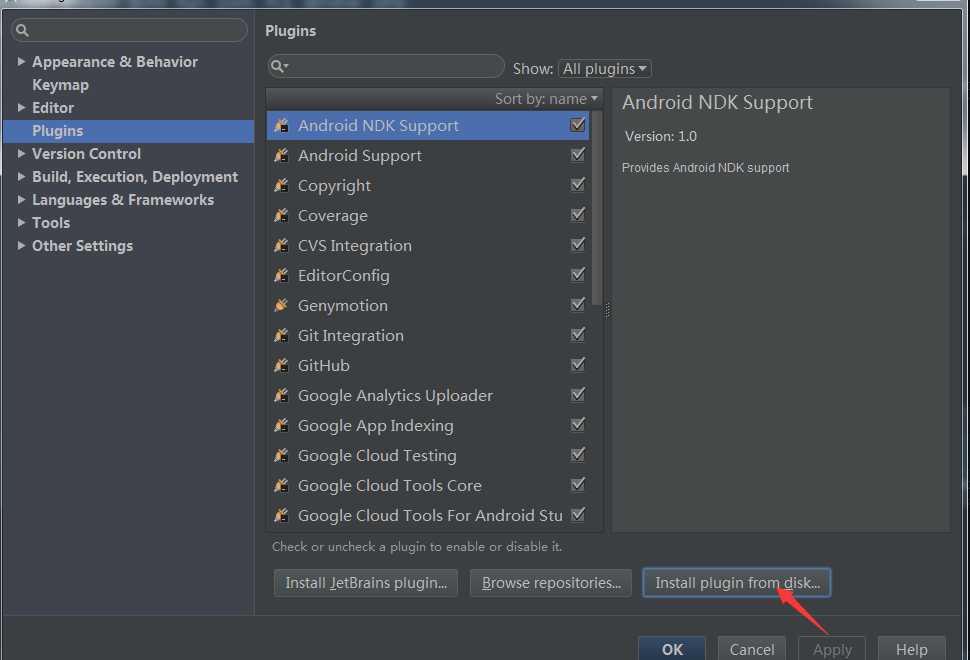Click the splitter grip beside the plugin list
Viewport: 970px width, 660px height.
coord(607,310)
